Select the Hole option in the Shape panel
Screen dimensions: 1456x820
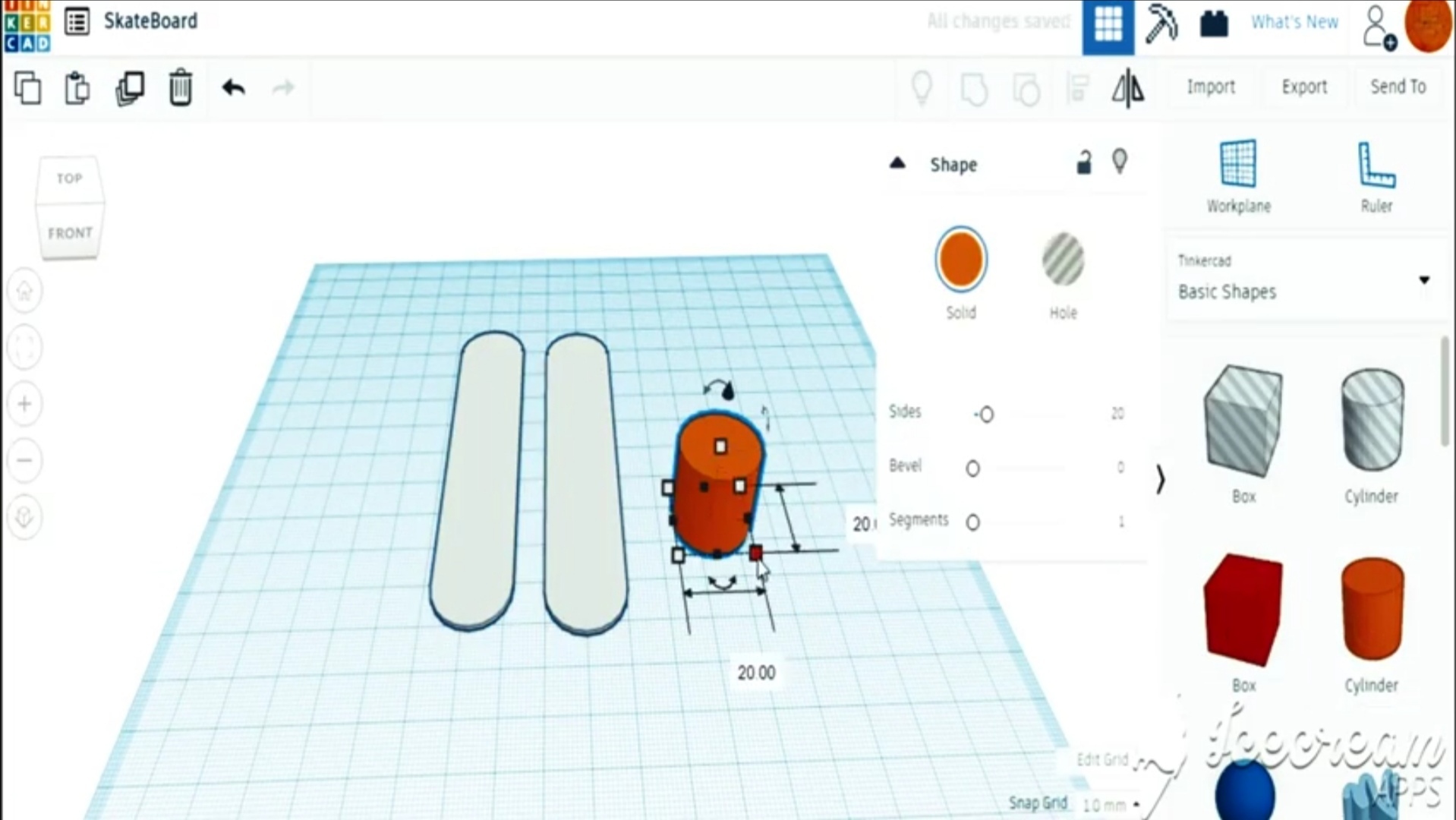pyautogui.click(x=1062, y=259)
